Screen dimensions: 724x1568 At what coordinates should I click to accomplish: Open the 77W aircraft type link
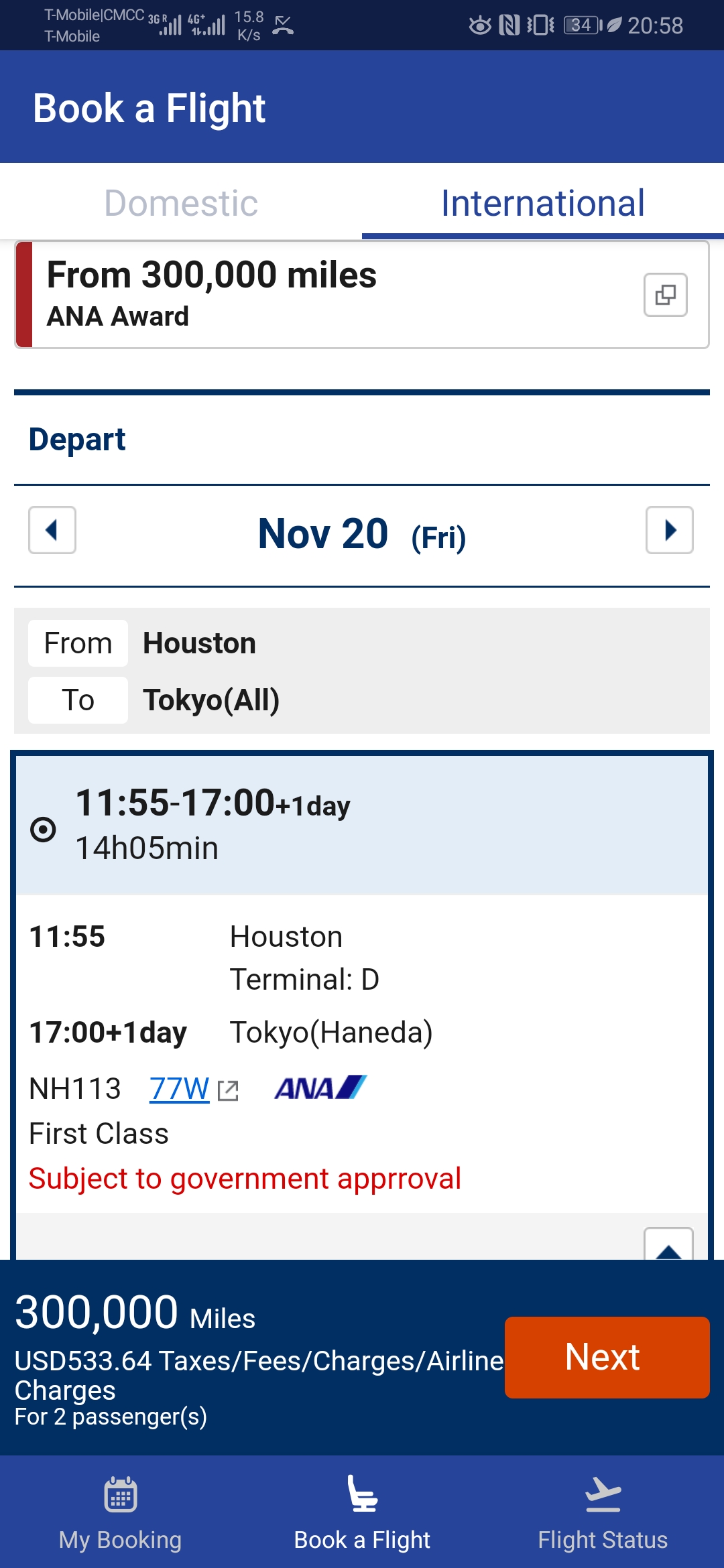[179, 1089]
